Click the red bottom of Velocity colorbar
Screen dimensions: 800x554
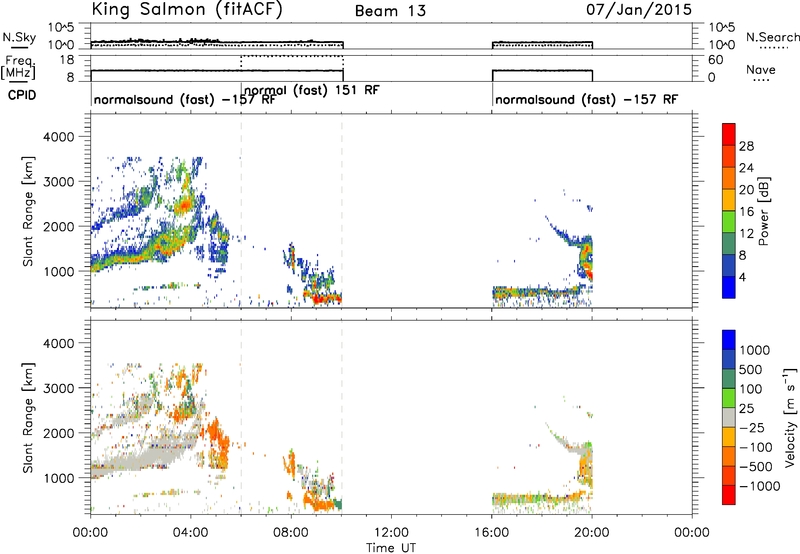(729, 495)
